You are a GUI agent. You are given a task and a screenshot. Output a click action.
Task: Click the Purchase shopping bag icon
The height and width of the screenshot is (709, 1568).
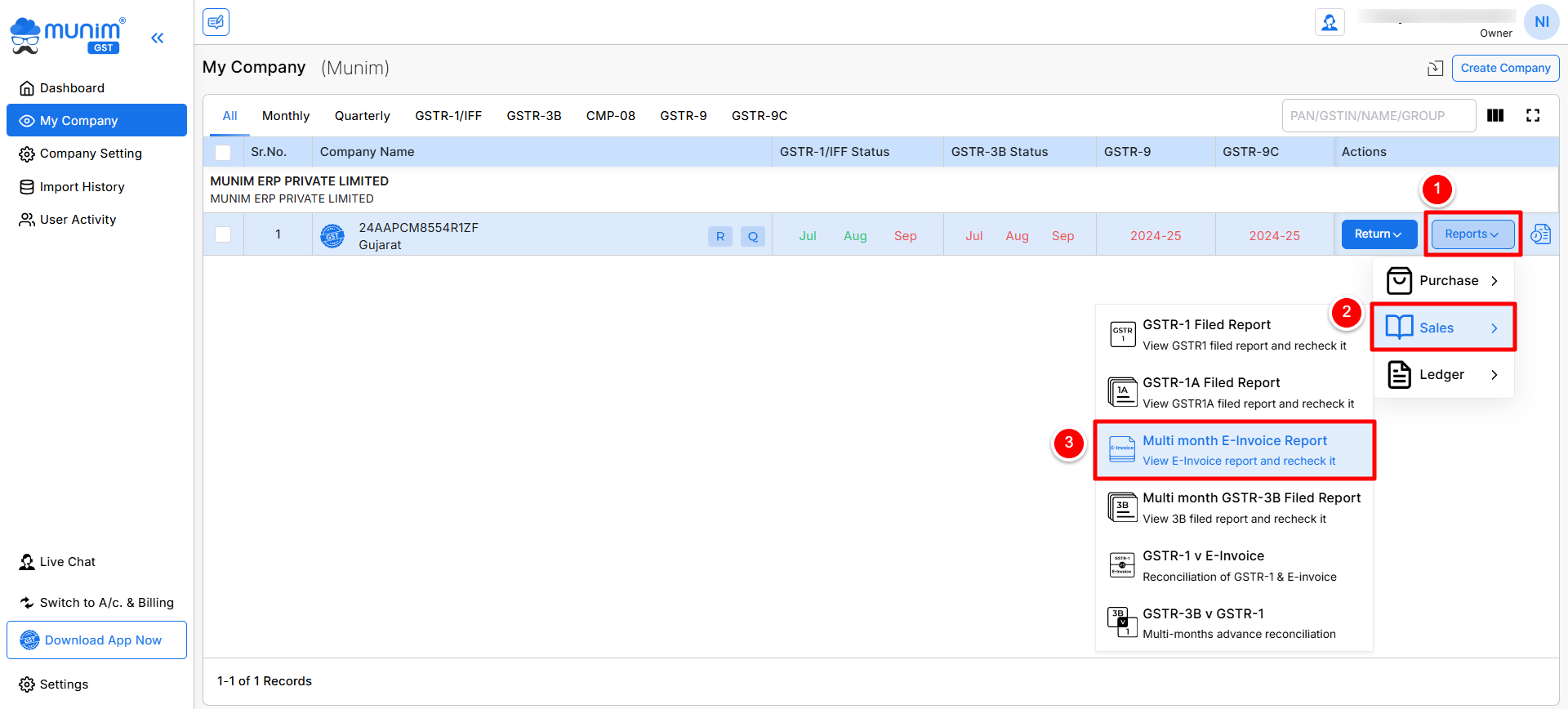[1399, 280]
